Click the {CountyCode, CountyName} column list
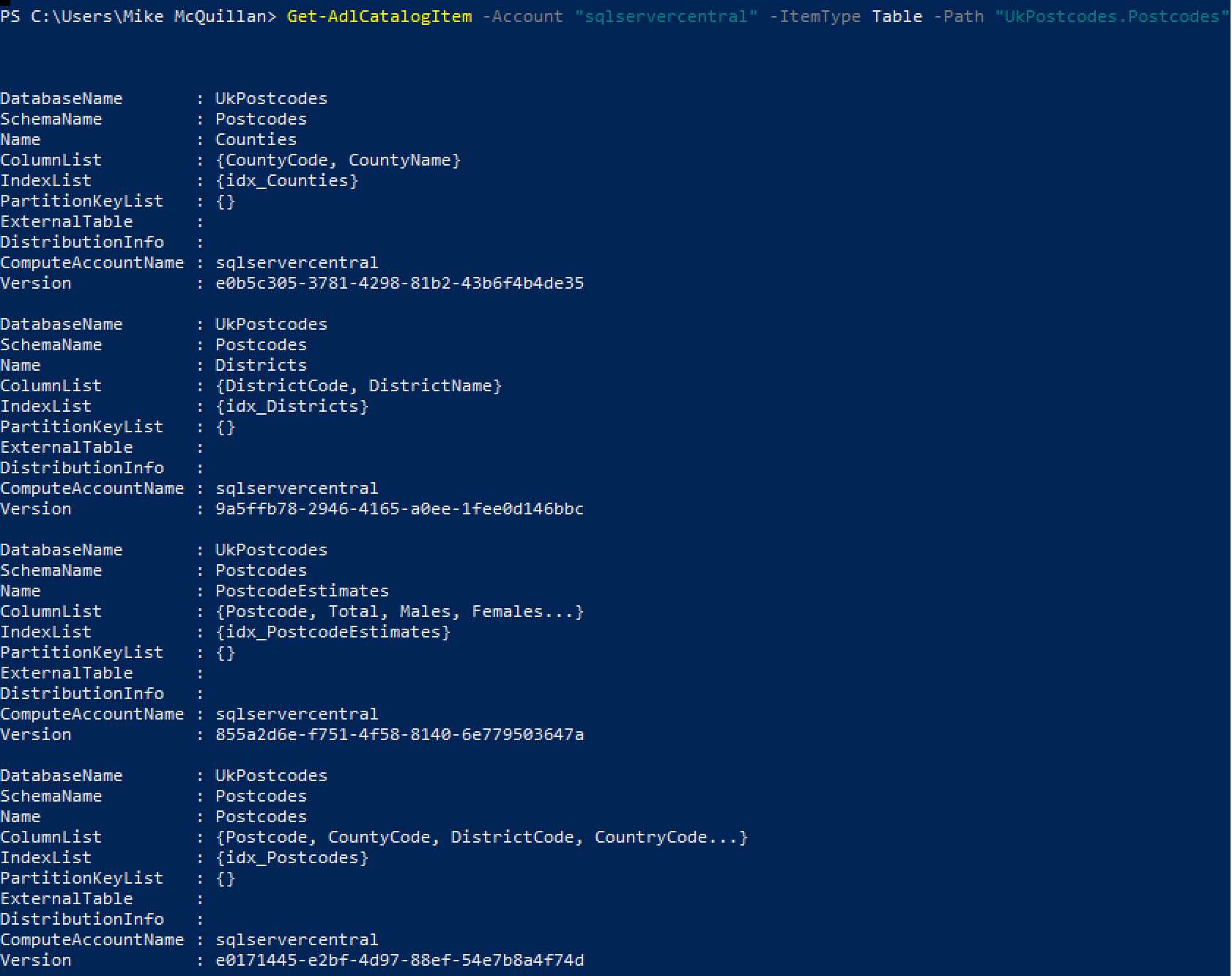Image resolution: width=1232 pixels, height=976 pixels. (x=338, y=160)
